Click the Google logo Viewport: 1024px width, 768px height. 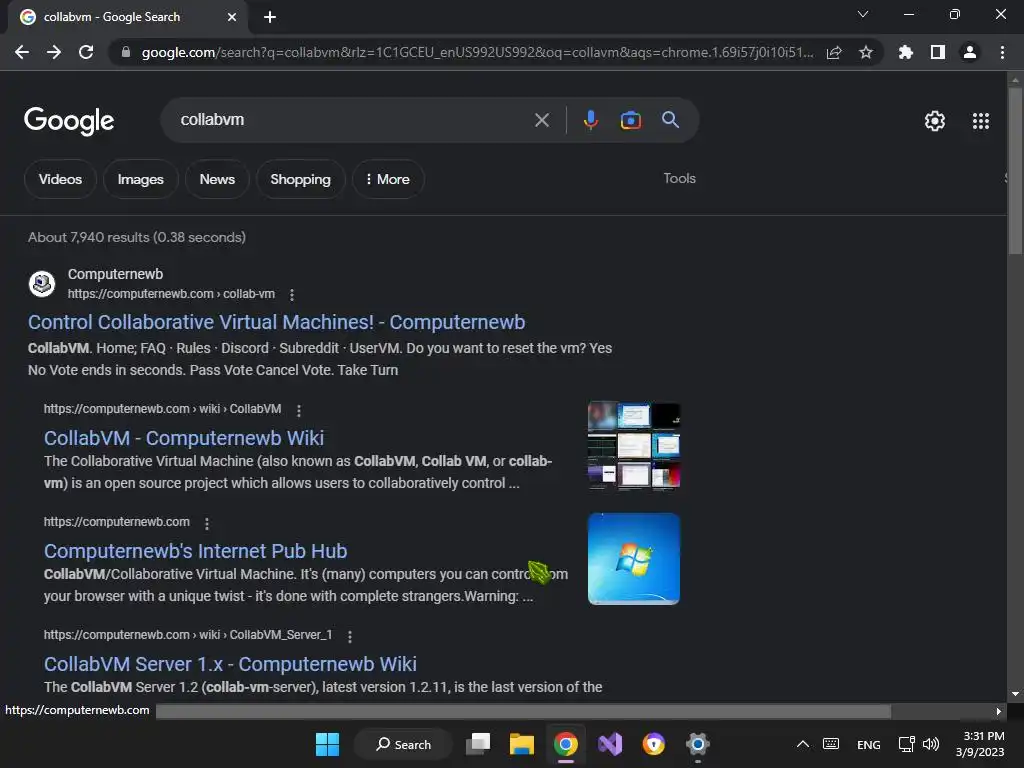pyautogui.click(x=69, y=121)
